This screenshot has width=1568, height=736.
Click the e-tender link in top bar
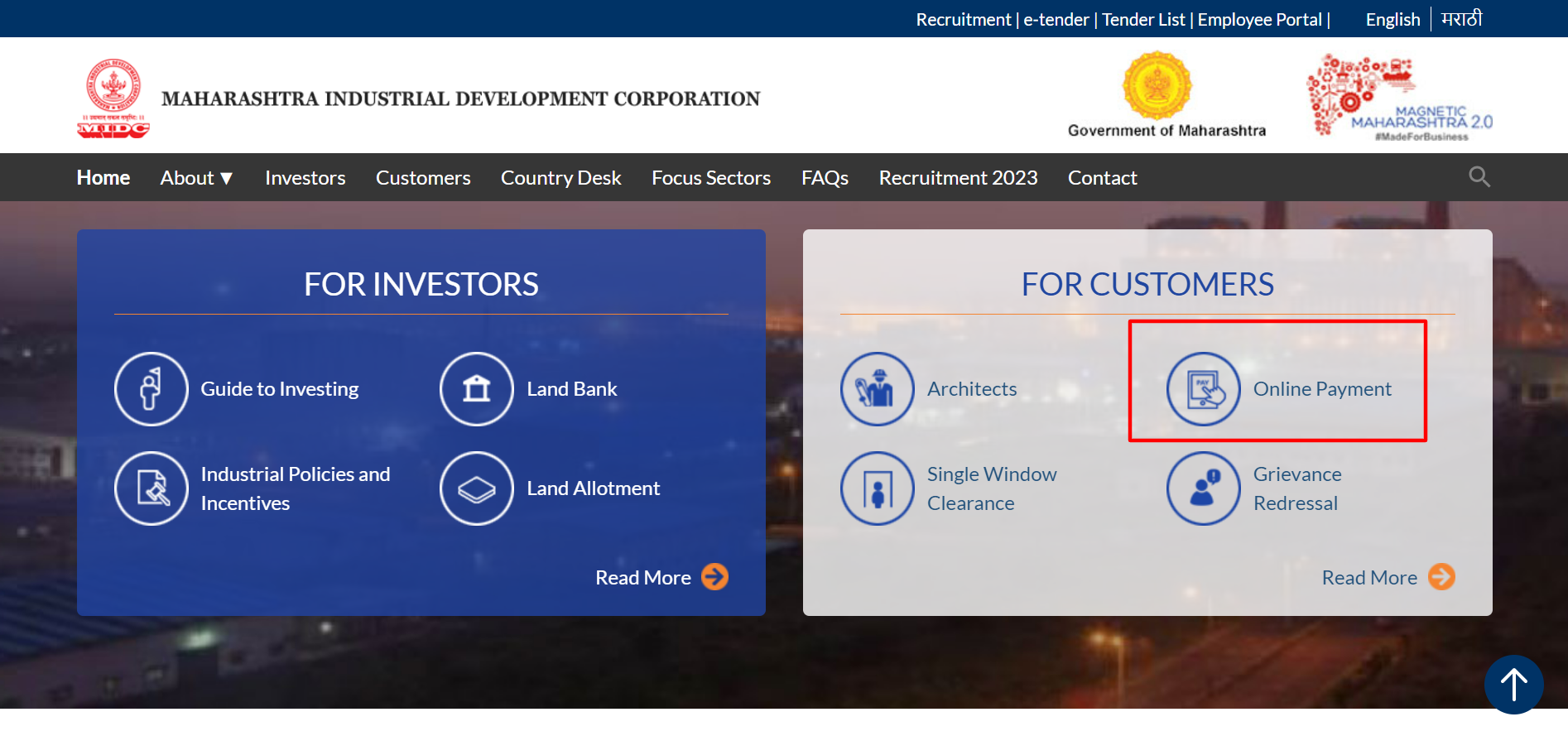click(x=1056, y=20)
